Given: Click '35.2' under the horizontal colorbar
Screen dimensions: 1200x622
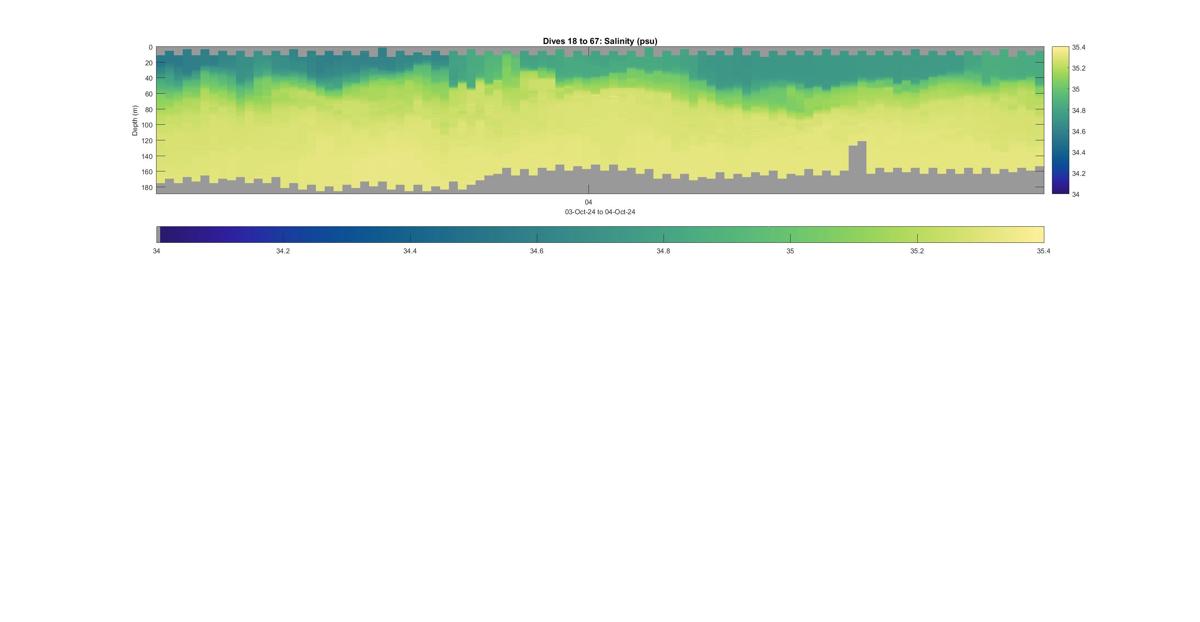Looking at the screenshot, I should (917, 251).
